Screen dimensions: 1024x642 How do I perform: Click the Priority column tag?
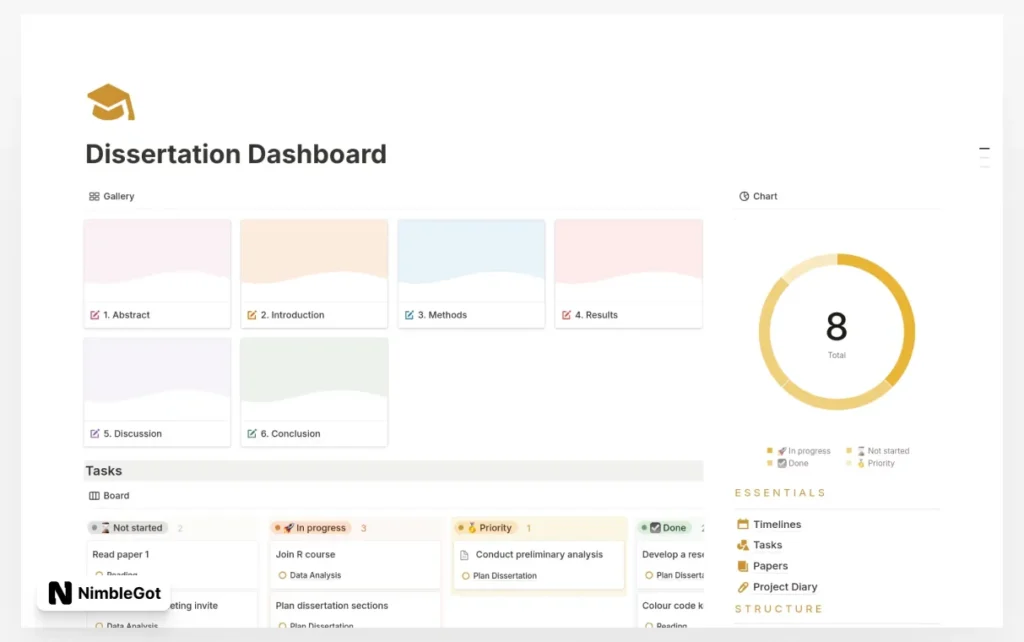(486, 528)
